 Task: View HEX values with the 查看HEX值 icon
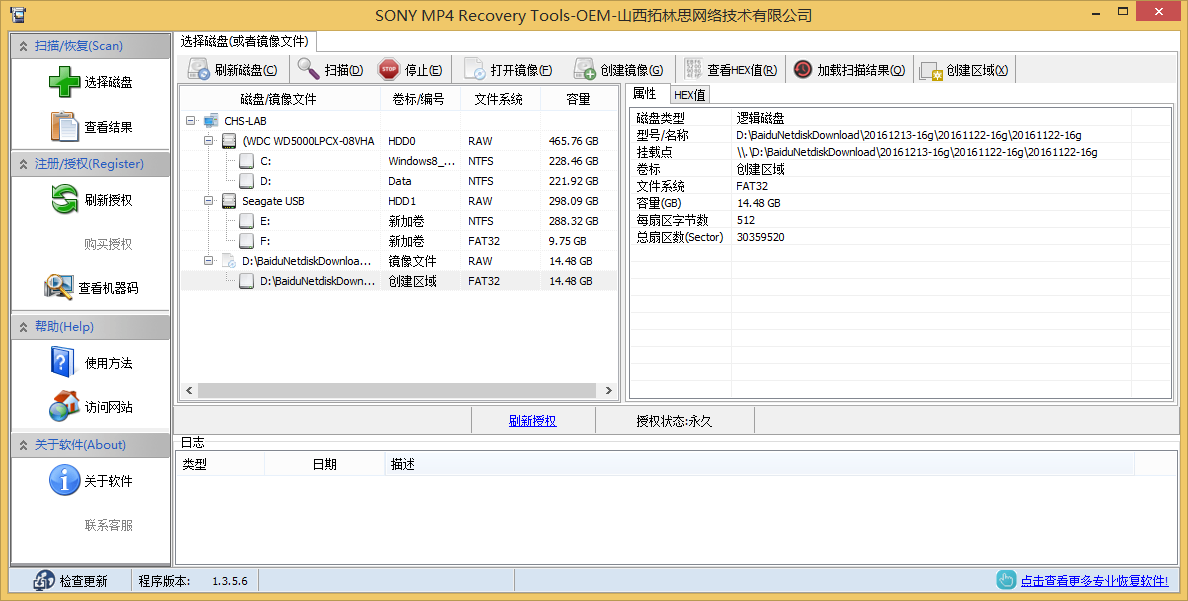pos(693,69)
